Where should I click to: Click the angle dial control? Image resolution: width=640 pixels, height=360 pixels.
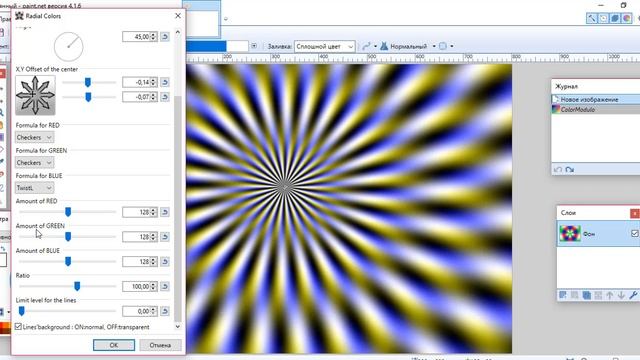click(69, 47)
